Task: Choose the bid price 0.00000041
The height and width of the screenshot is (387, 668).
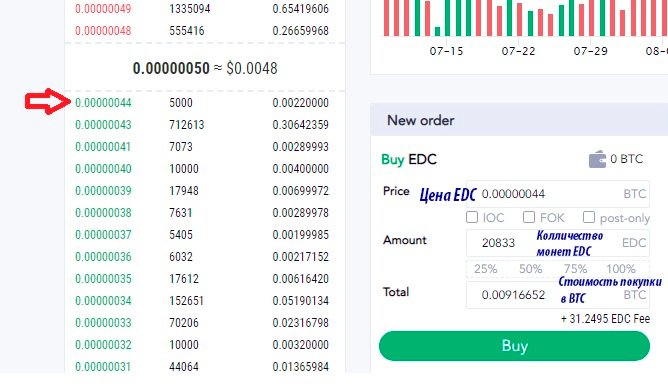Action: 104,147
